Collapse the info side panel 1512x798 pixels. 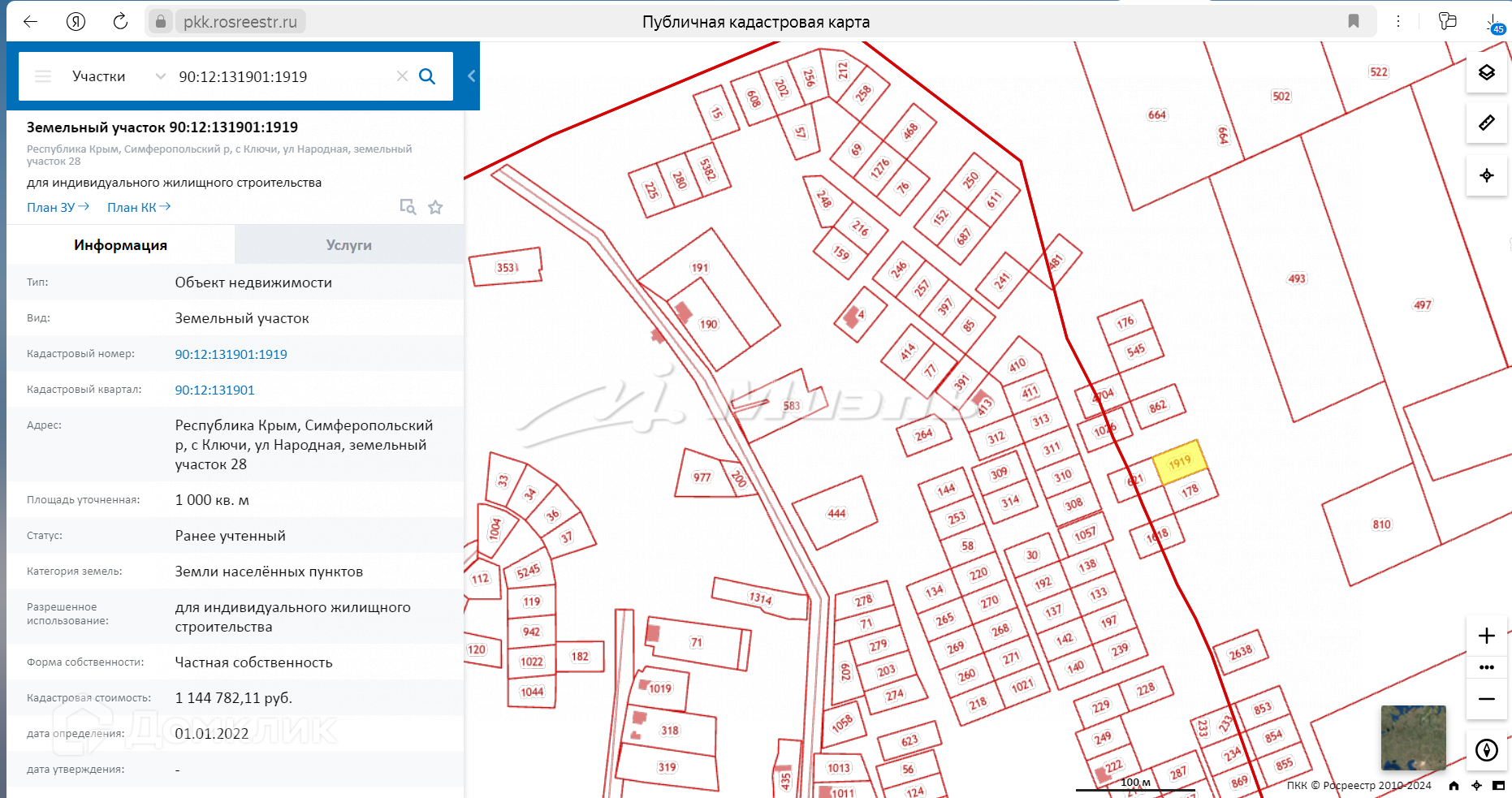pyautogui.click(x=471, y=75)
